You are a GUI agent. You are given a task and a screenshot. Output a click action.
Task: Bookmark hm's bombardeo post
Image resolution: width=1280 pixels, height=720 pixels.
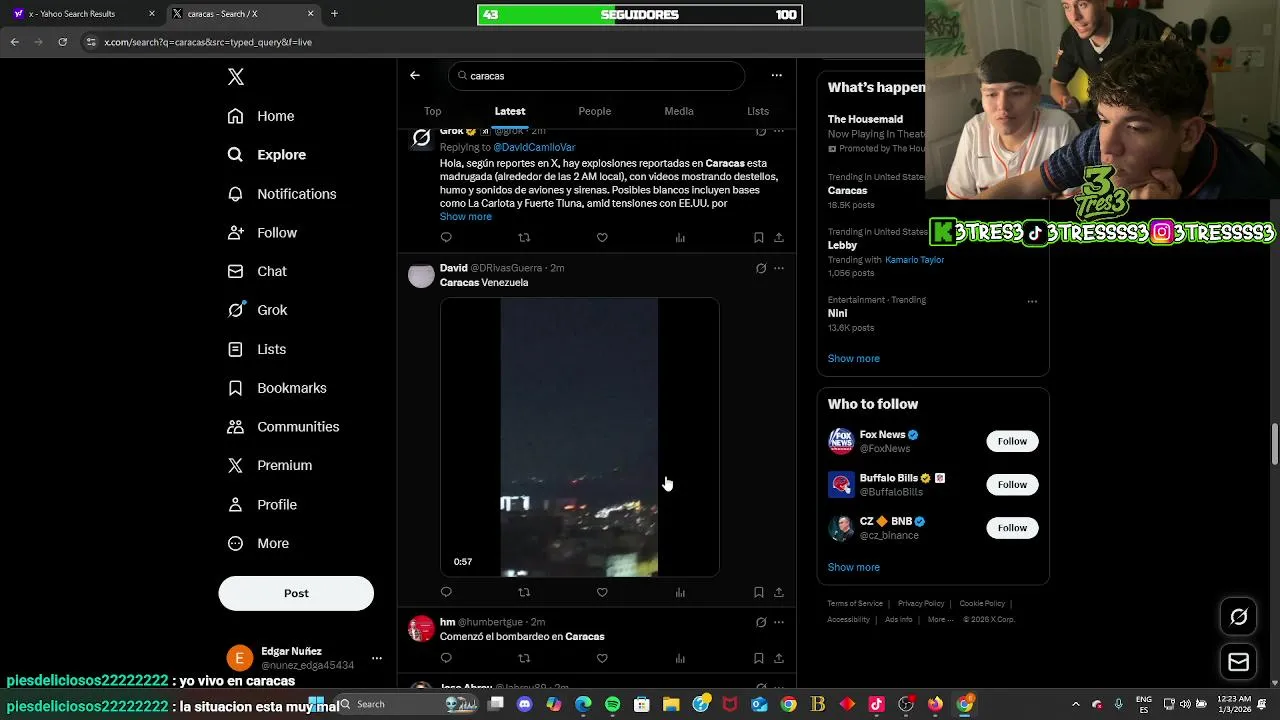click(759, 658)
